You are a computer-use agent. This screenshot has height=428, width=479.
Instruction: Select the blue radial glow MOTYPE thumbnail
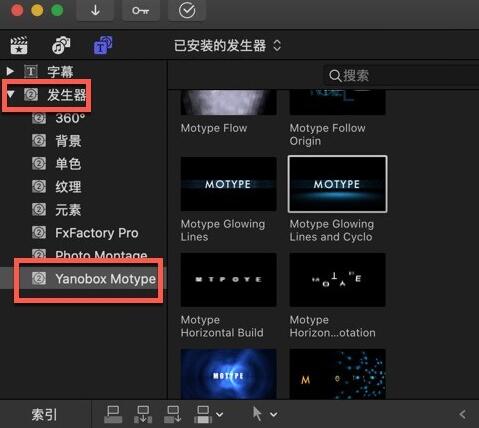(228, 374)
